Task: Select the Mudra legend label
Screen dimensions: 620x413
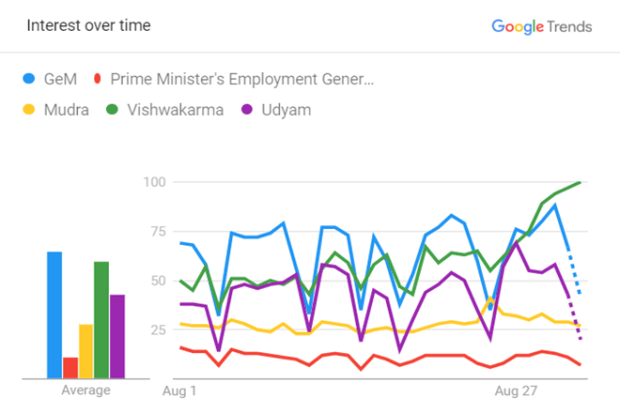Action: tap(66, 110)
